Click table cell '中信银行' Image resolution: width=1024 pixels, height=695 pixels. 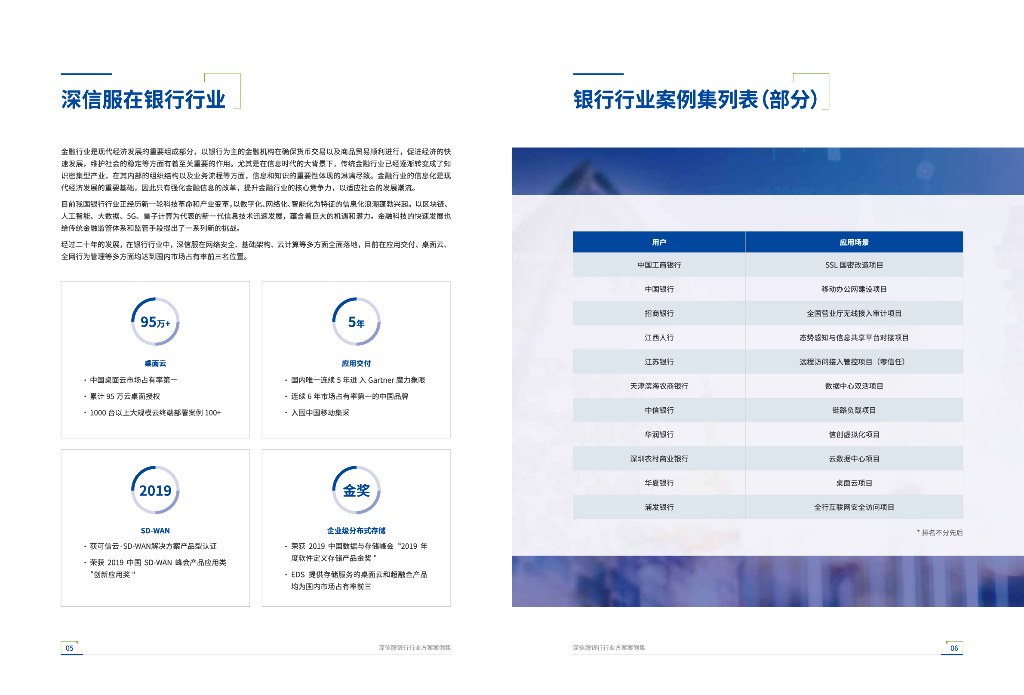659,410
